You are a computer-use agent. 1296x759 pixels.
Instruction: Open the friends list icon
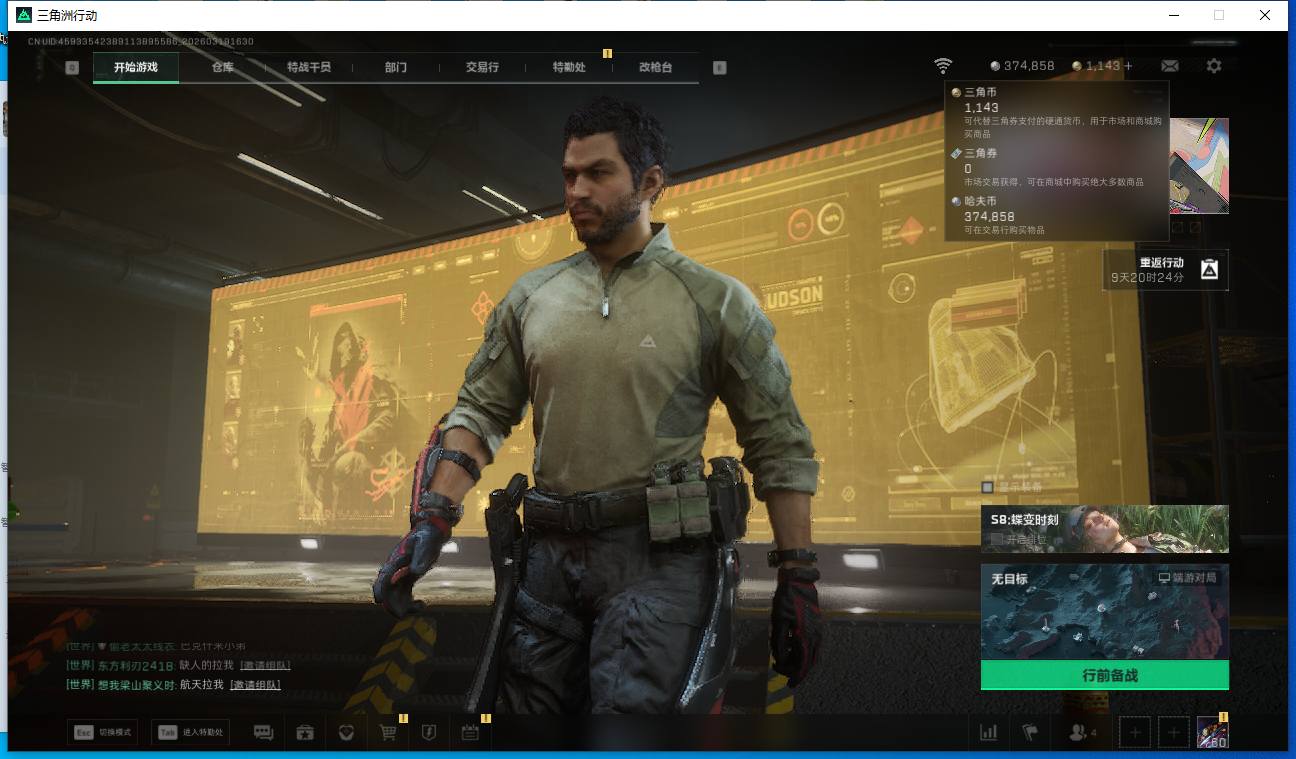click(x=1082, y=733)
